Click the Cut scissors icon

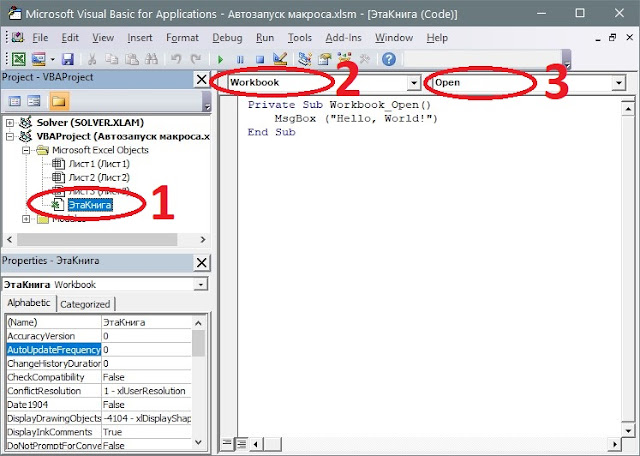pyautogui.click(x=92, y=59)
